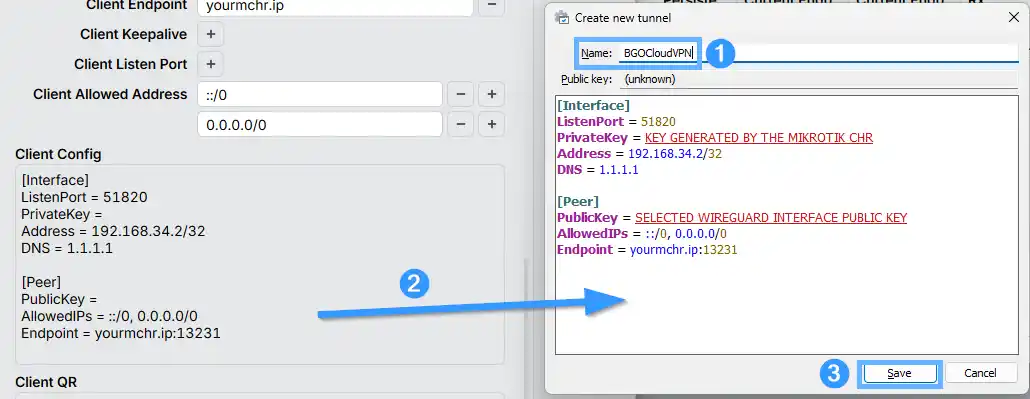Click Address 192.168.34.2/32 in tunnel editor
This screenshot has height=399, width=1030.
[638, 154]
